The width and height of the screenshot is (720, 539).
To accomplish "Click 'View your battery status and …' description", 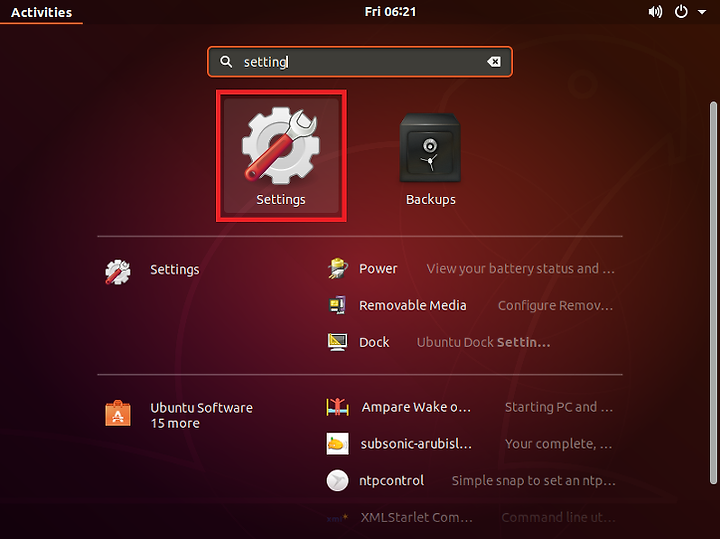I will pos(520,269).
